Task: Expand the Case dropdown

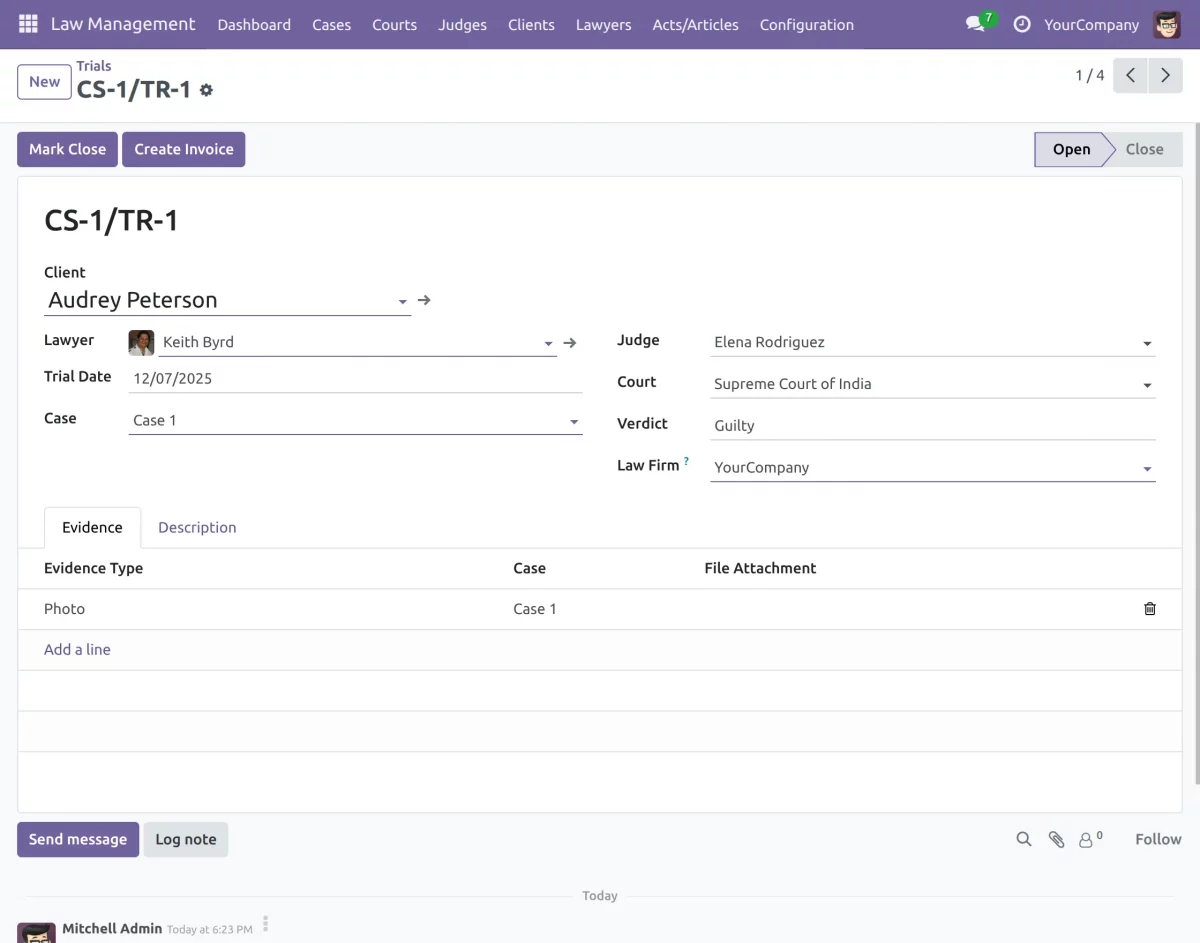Action: tap(574, 422)
